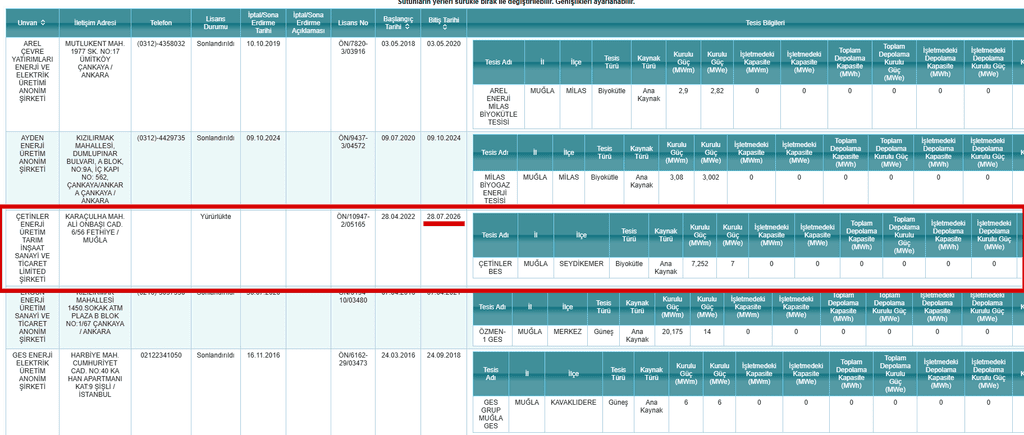Click the cancellation date 09.10.2024 in the İptal/Sona Erdirme Tarihi column

263,138
